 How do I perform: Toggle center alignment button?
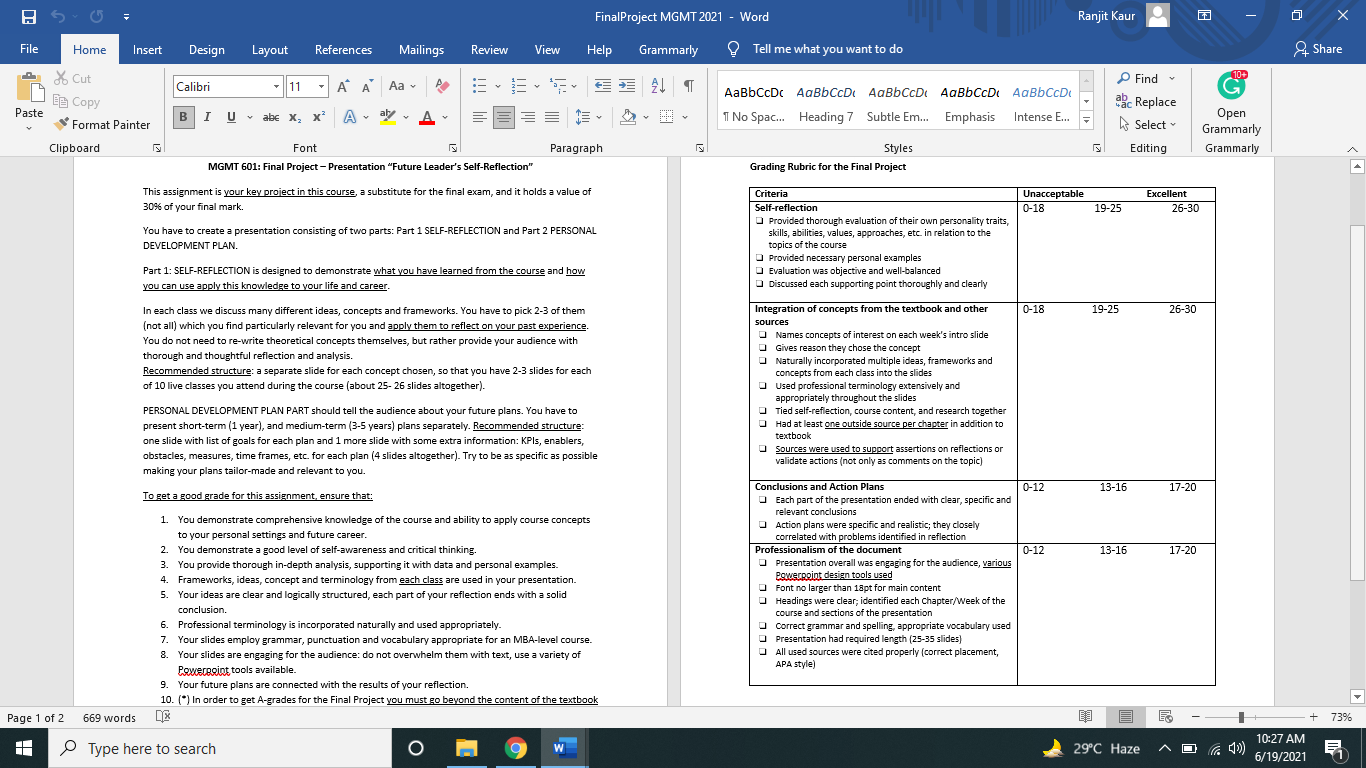click(504, 117)
